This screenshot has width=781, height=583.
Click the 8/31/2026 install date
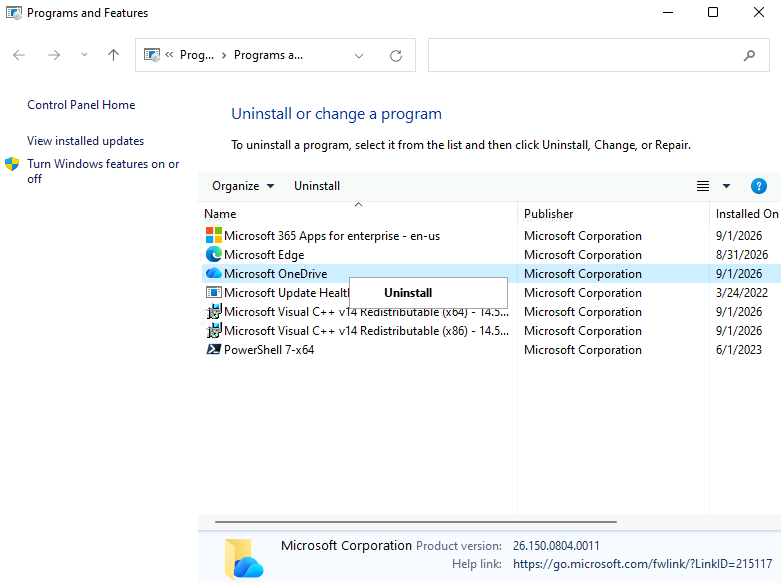pos(742,255)
